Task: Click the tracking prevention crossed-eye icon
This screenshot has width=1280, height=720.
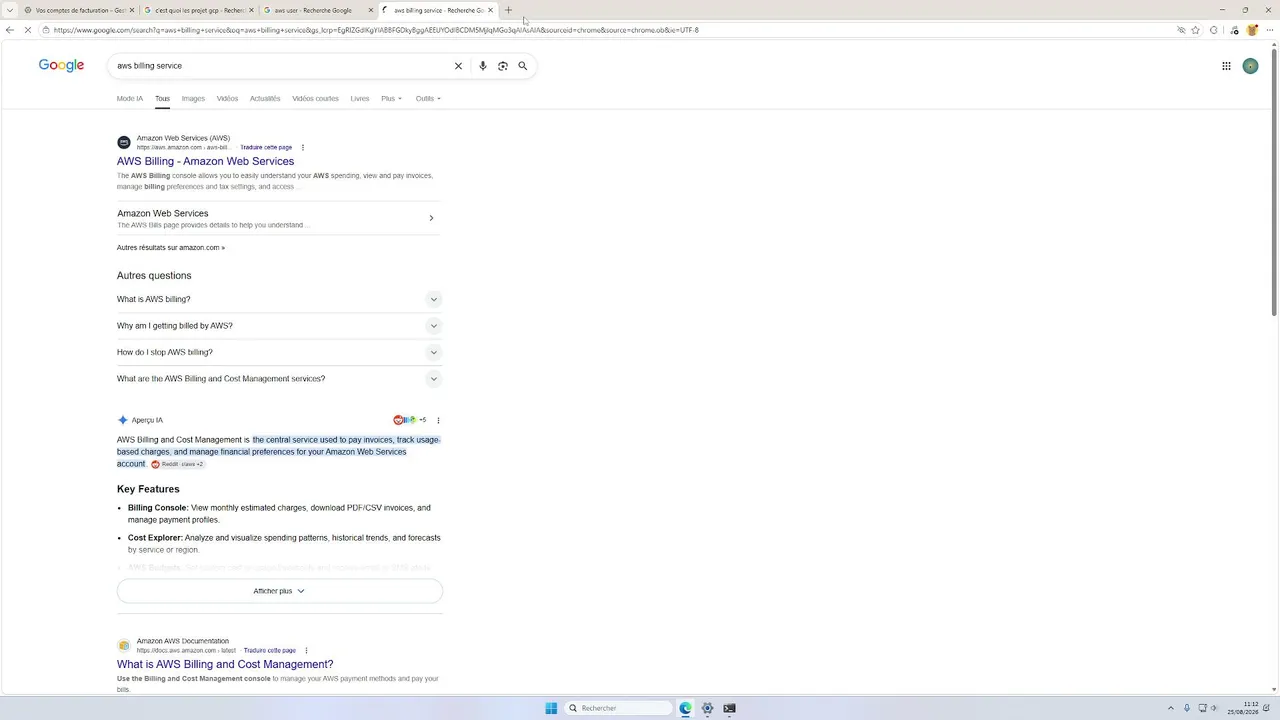Action: click(x=1181, y=30)
